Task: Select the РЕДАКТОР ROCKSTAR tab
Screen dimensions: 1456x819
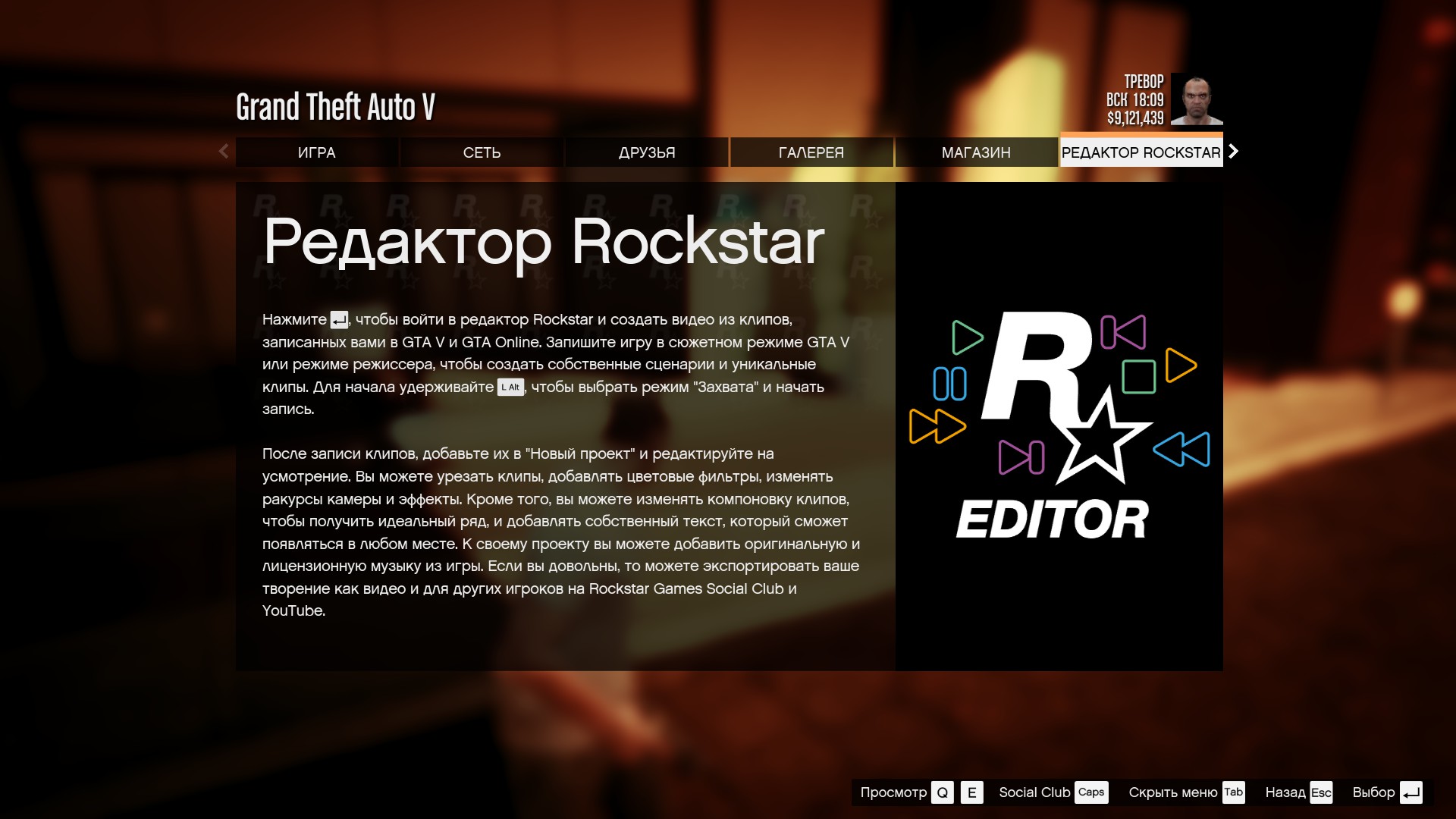Action: (x=1141, y=151)
